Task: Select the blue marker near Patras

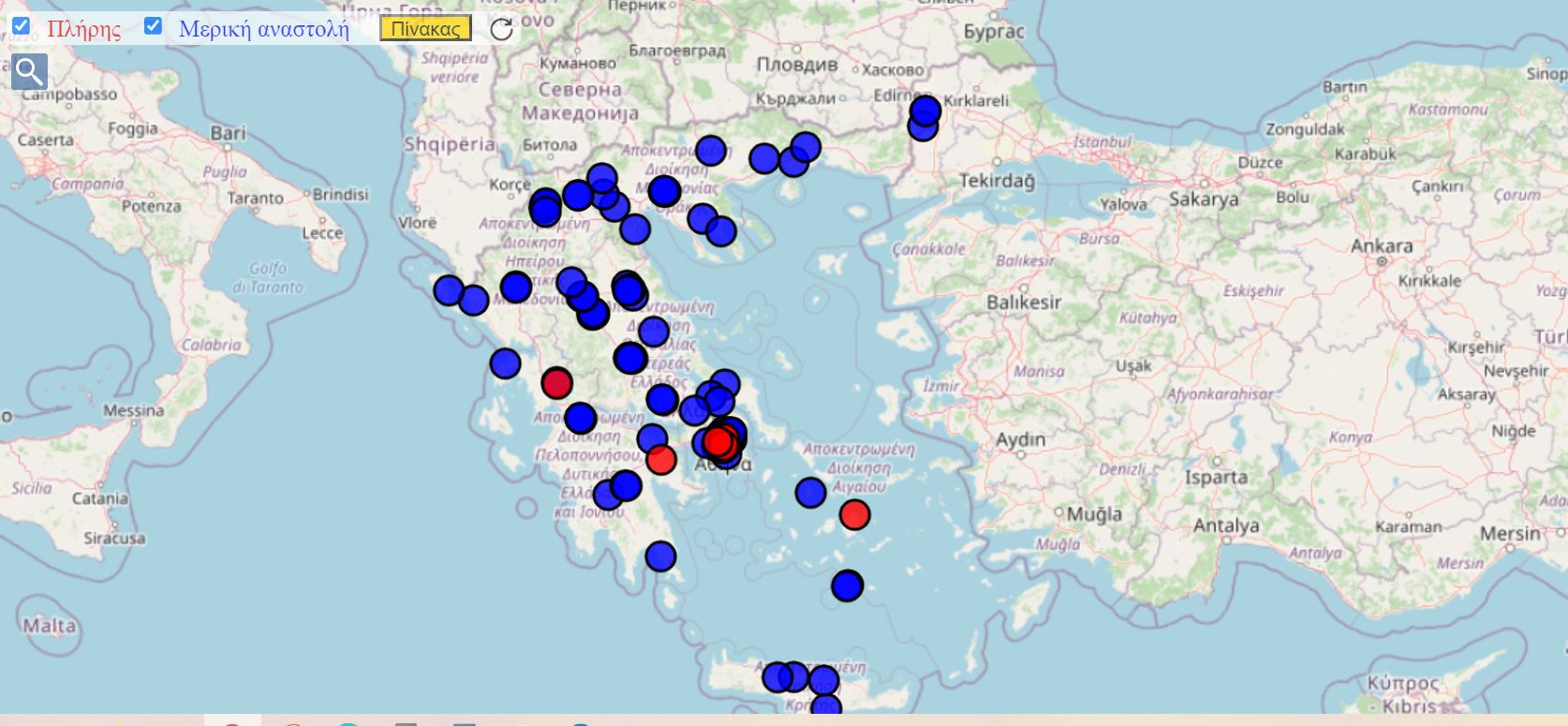Action: coord(580,418)
